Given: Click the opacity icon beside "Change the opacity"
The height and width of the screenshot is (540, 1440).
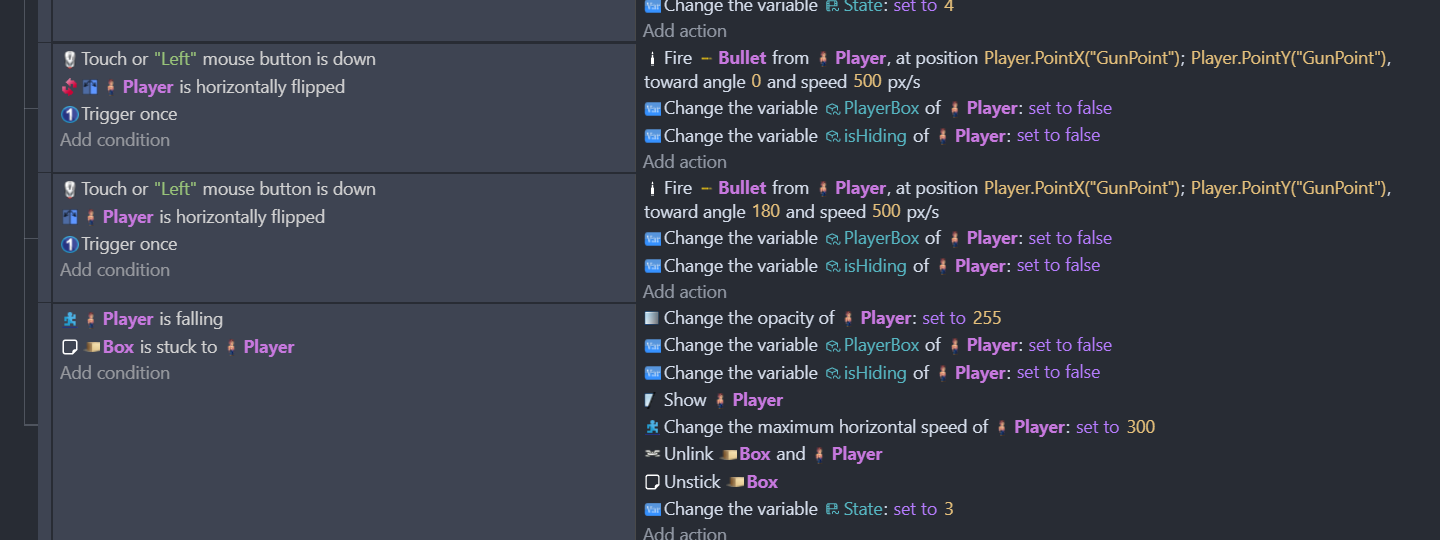Looking at the screenshot, I should (x=652, y=318).
